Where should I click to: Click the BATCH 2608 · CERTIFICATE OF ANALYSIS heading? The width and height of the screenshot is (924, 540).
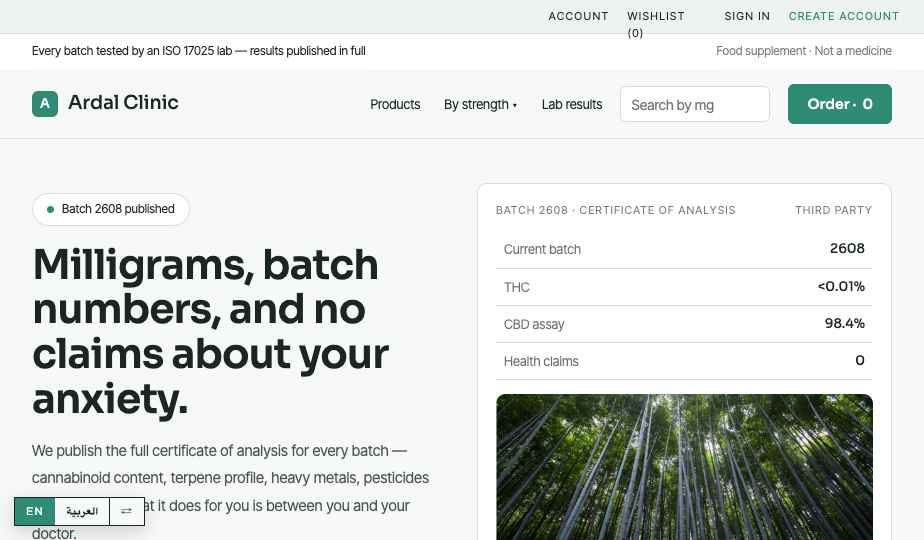pyautogui.click(x=616, y=210)
